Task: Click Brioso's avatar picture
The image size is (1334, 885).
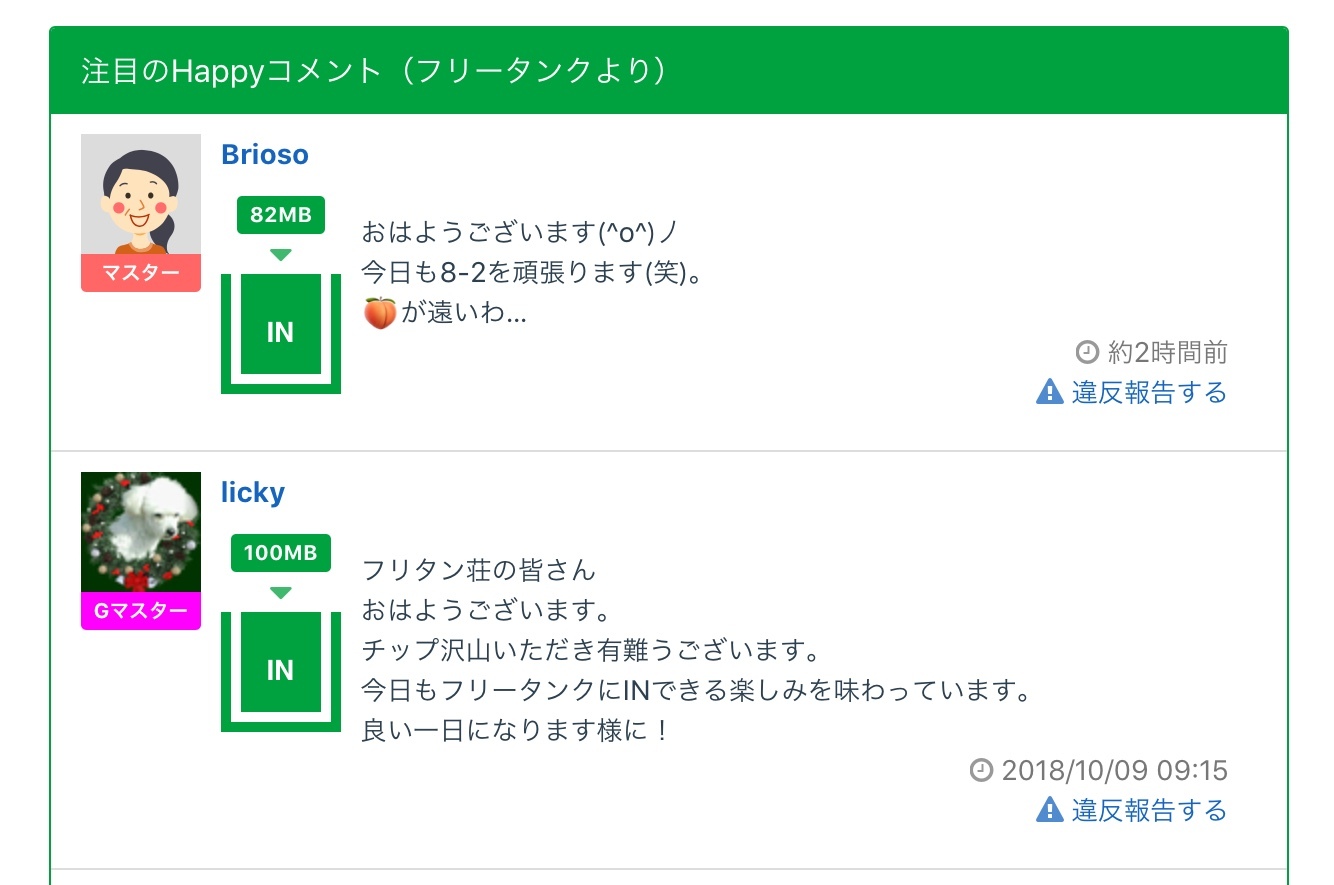Action: (141, 195)
